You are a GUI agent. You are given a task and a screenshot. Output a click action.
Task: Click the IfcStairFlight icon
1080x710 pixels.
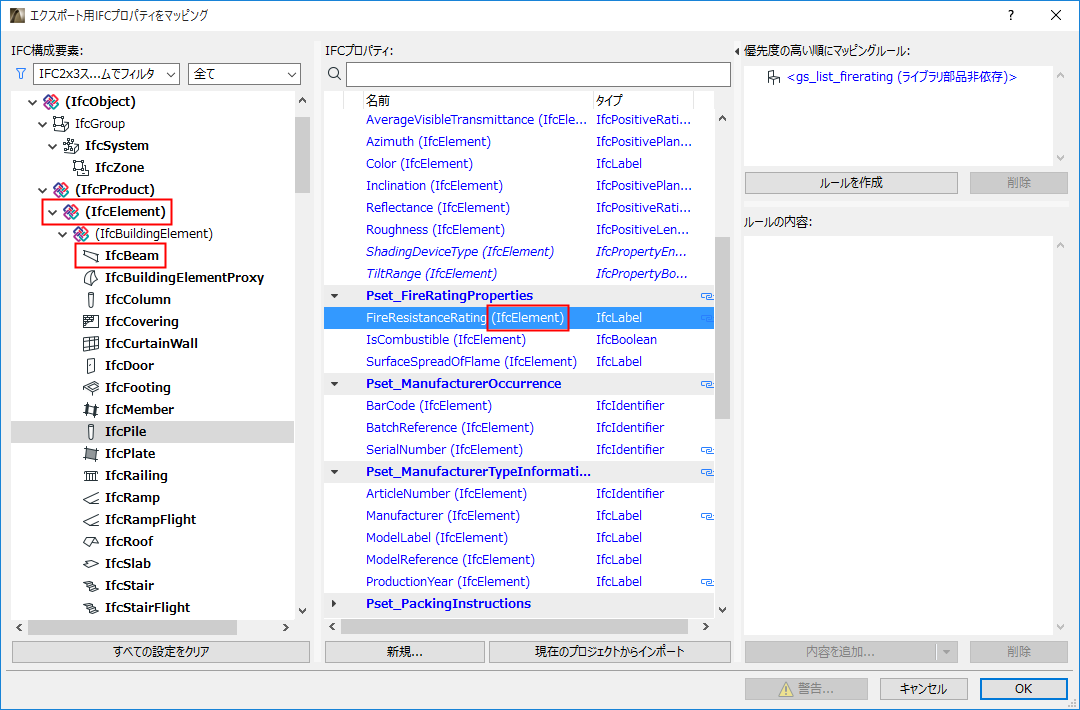click(x=90, y=608)
